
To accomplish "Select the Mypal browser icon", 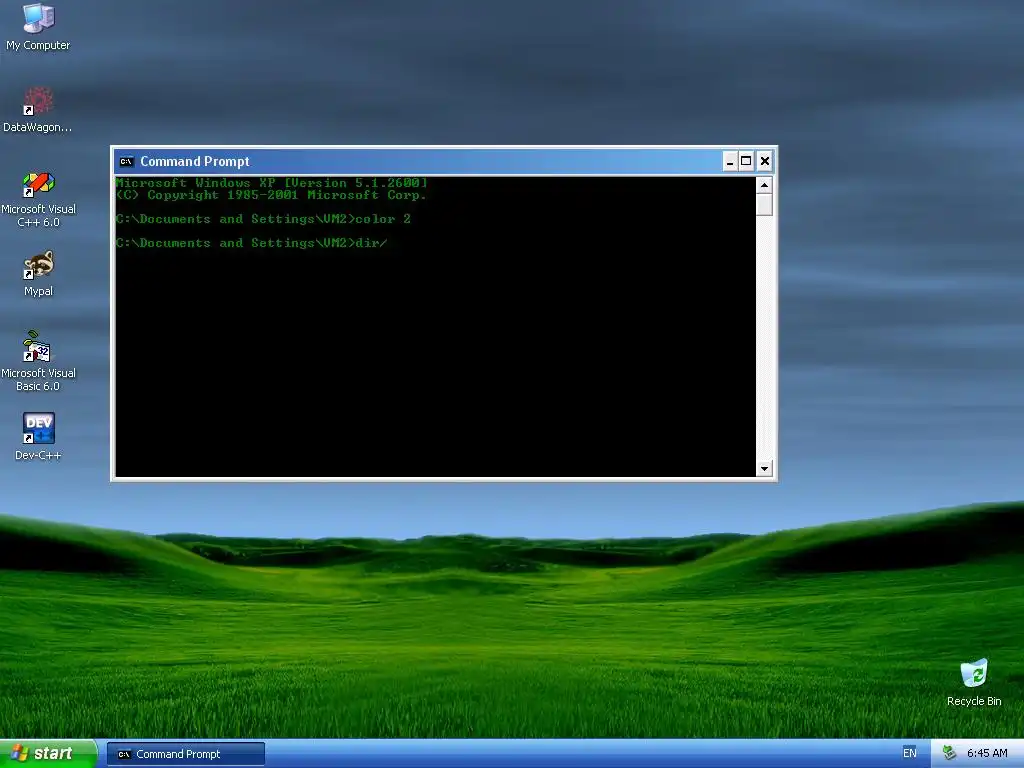I will 38,274.
